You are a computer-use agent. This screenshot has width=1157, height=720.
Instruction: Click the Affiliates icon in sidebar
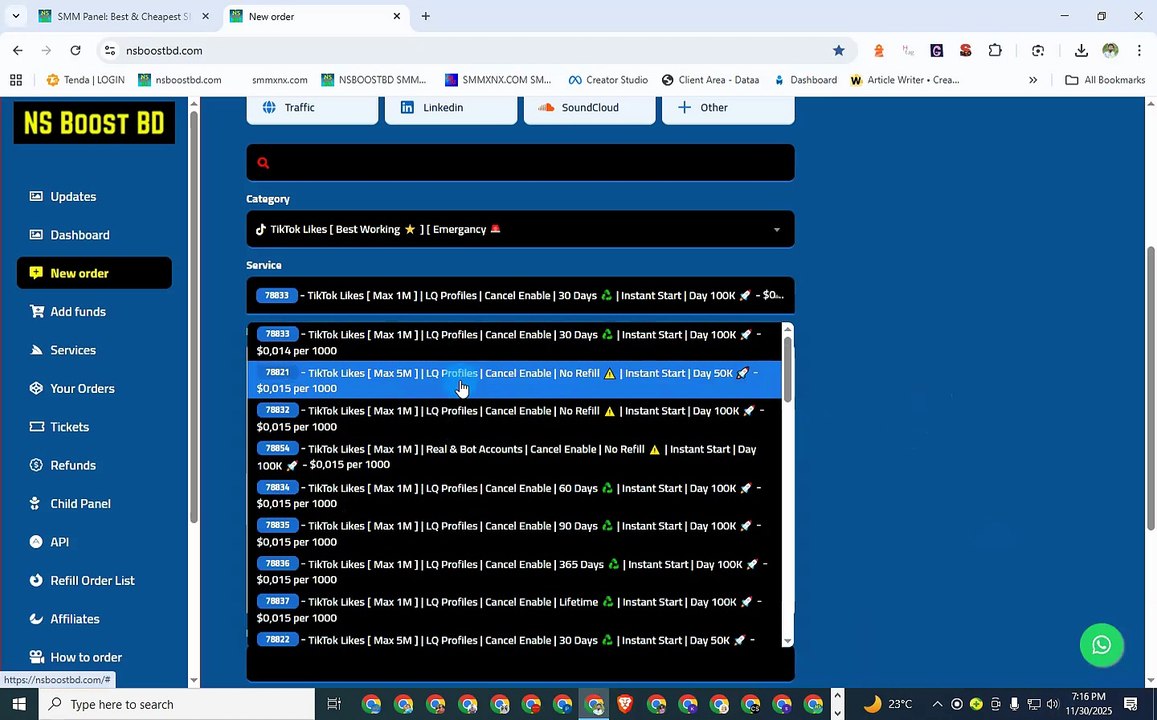coord(36,618)
